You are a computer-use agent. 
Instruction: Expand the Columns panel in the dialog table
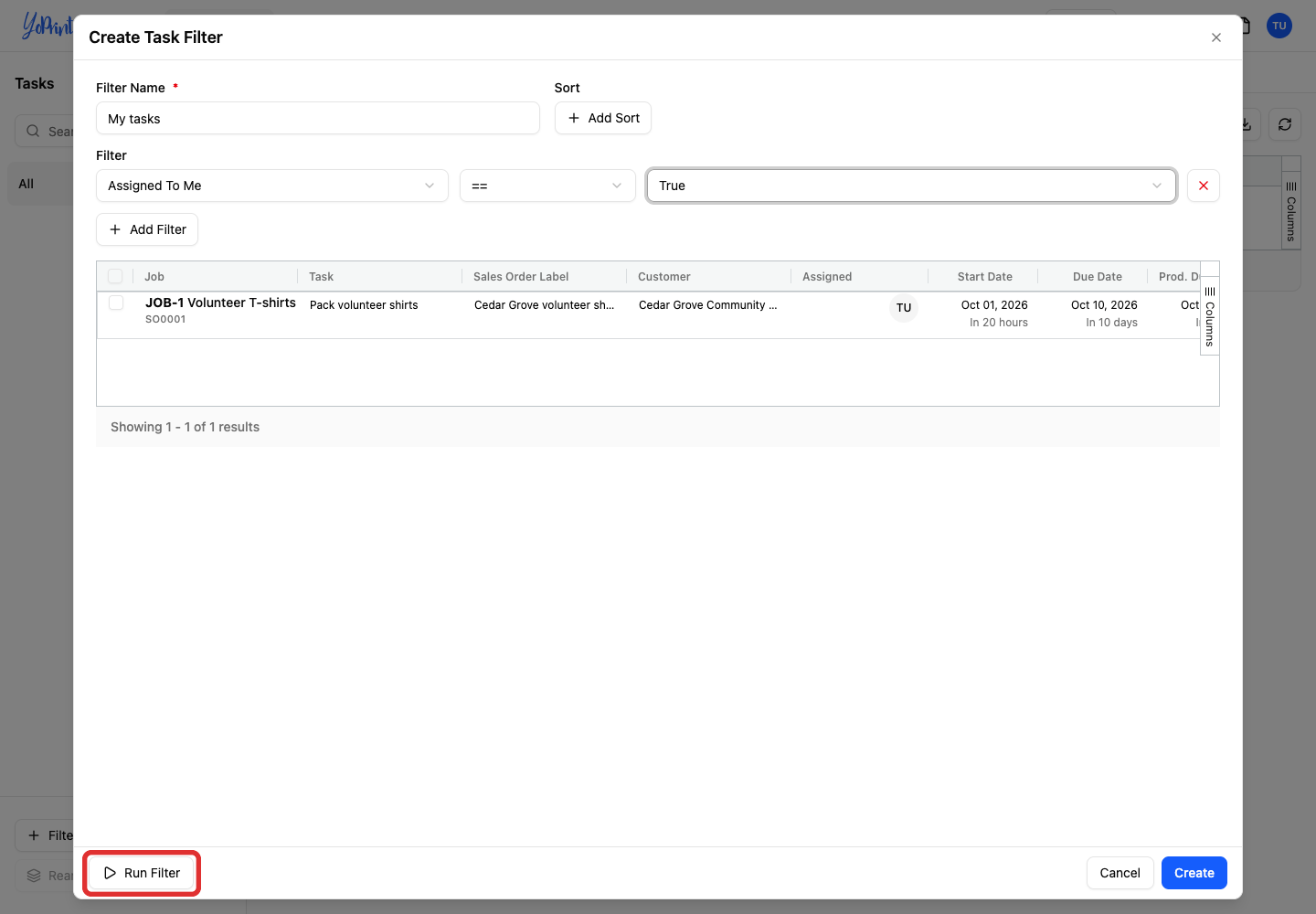coord(1210,316)
